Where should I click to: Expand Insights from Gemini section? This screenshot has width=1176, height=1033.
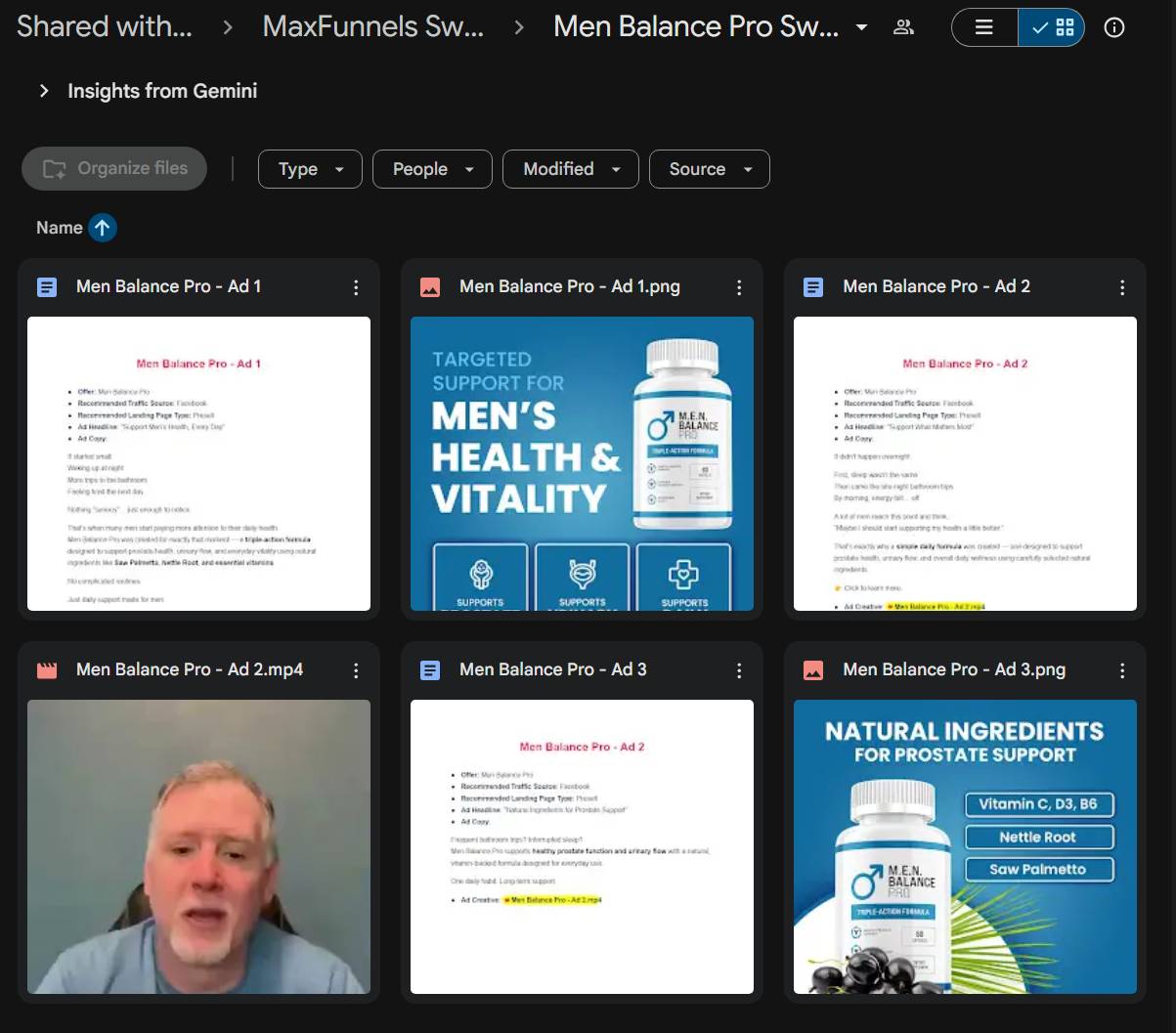[44, 91]
